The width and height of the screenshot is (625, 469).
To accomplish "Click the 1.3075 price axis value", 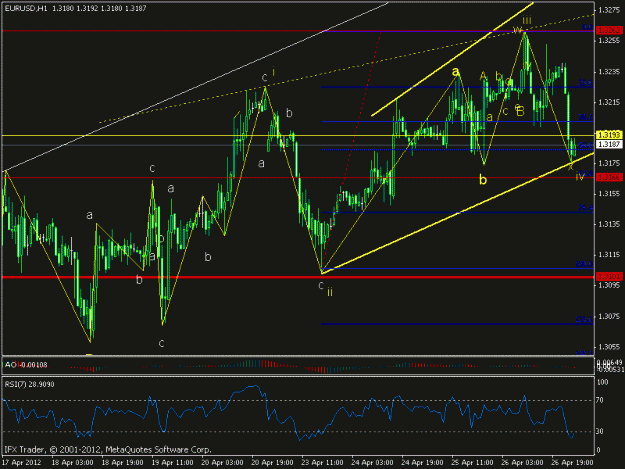I will tap(610, 316).
